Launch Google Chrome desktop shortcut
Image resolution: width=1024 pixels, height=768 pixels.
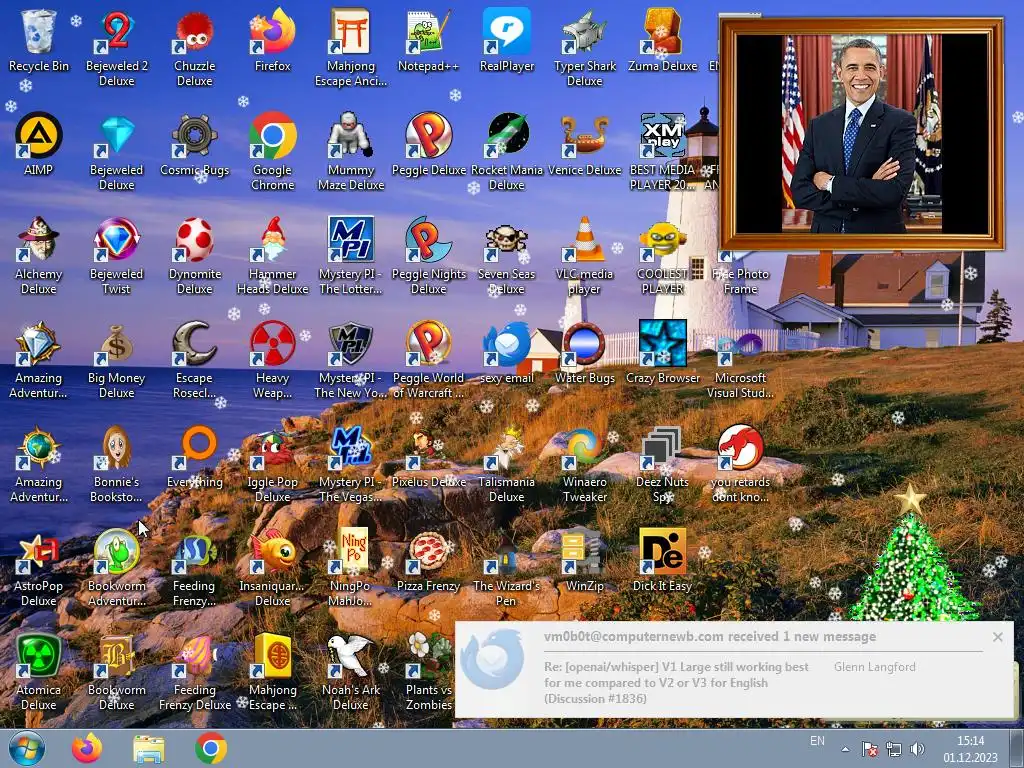tap(272, 151)
